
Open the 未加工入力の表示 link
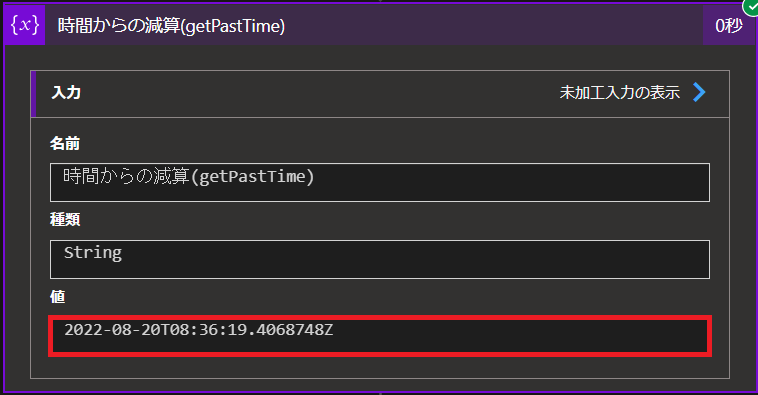click(x=620, y=92)
